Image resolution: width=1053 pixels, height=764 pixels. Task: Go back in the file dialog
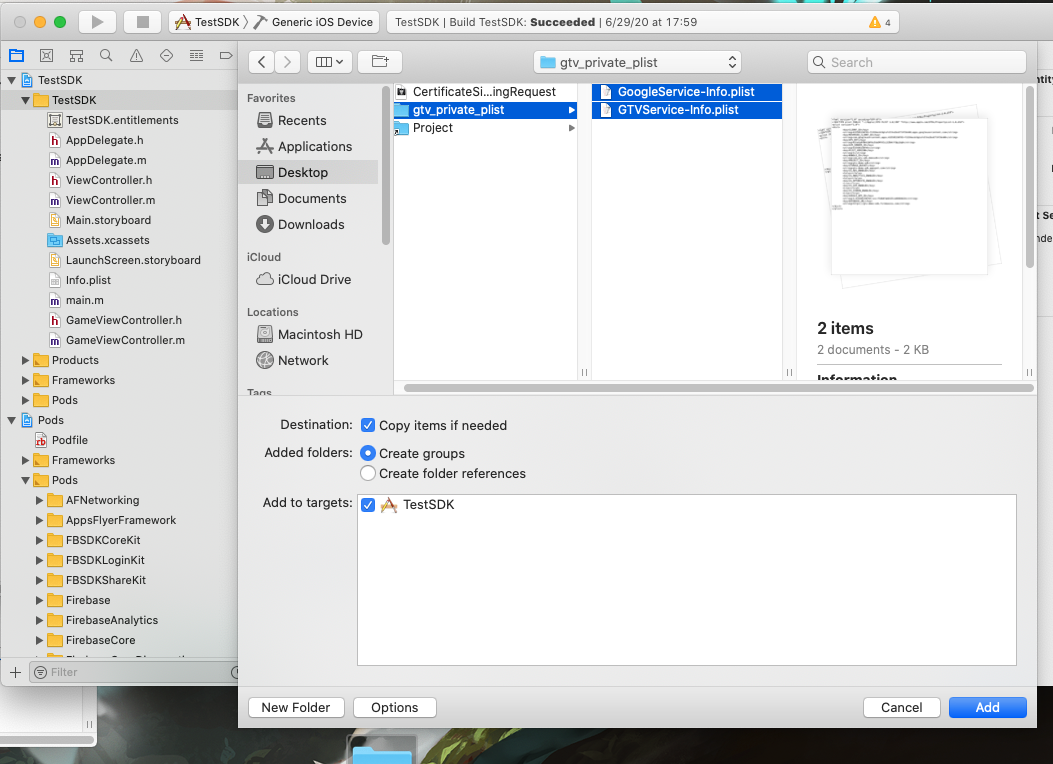[x=262, y=62]
